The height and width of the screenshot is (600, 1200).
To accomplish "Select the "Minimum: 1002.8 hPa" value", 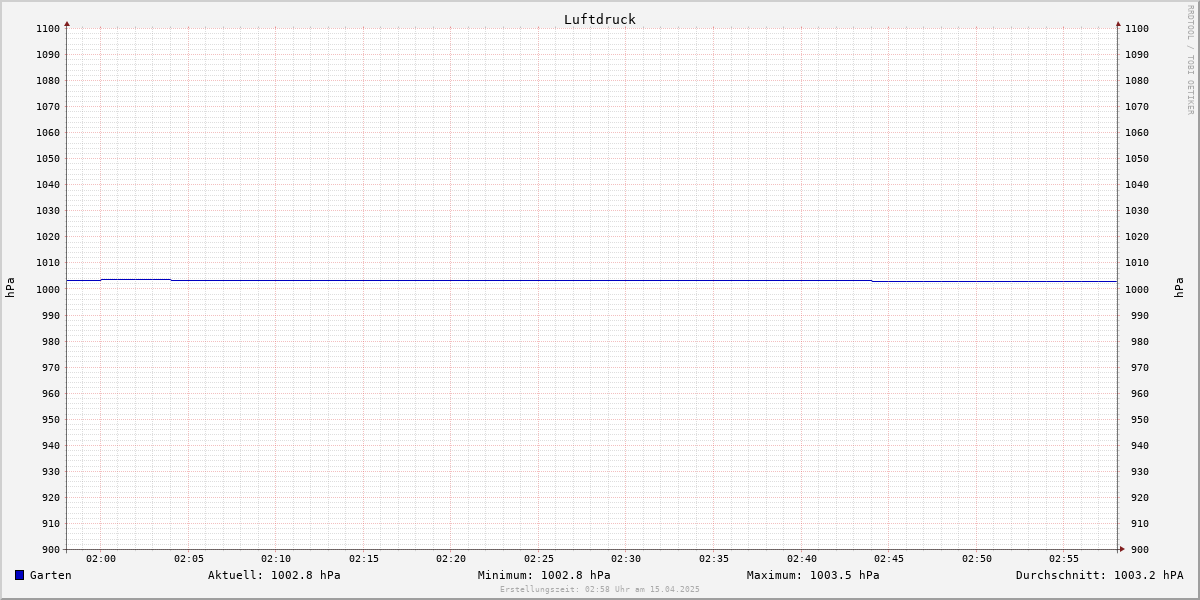I will [x=544, y=575].
